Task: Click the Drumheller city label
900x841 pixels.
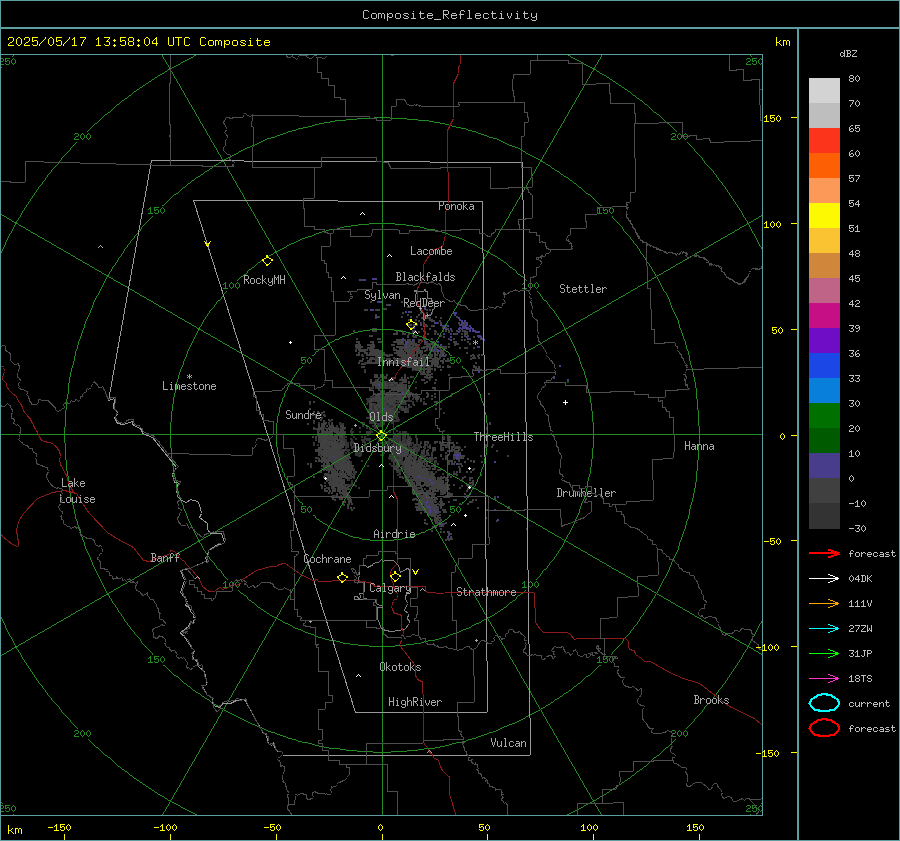Action: (x=586, y=493)
